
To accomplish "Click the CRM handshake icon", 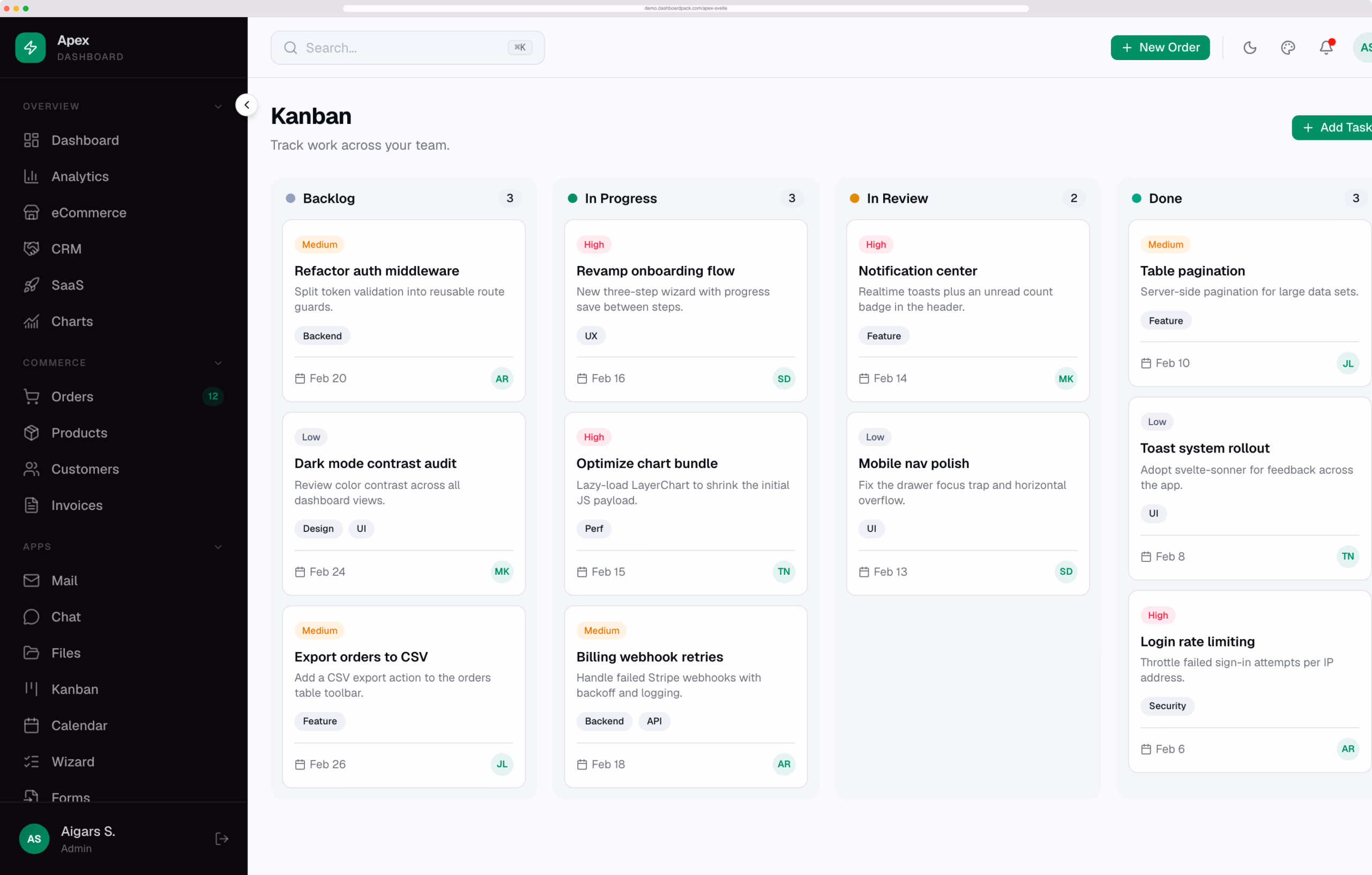I will click(31, 249).
